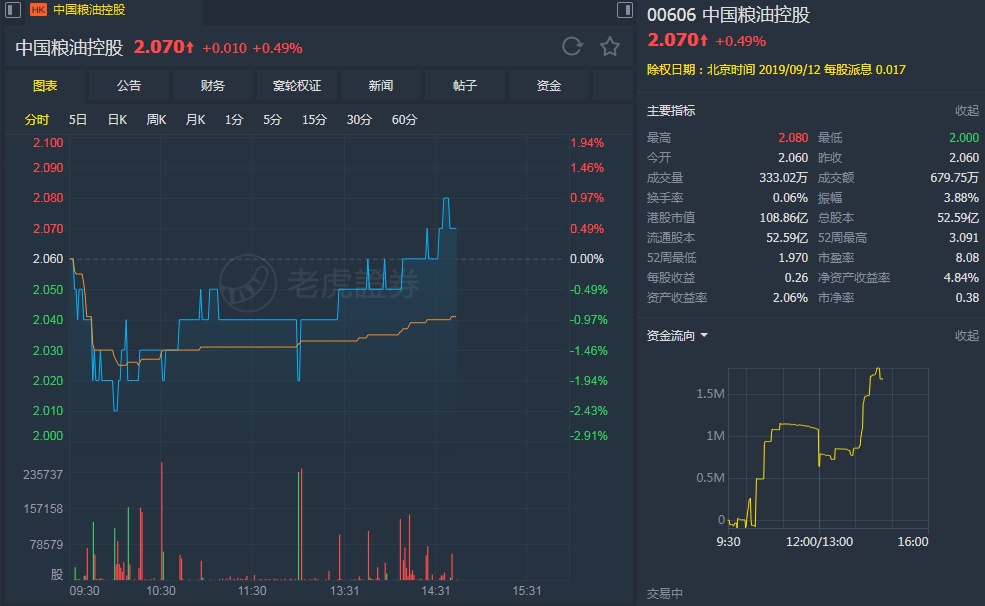
Task: Click the 交易中 trading status text
Action: click(x=665, y=593)
